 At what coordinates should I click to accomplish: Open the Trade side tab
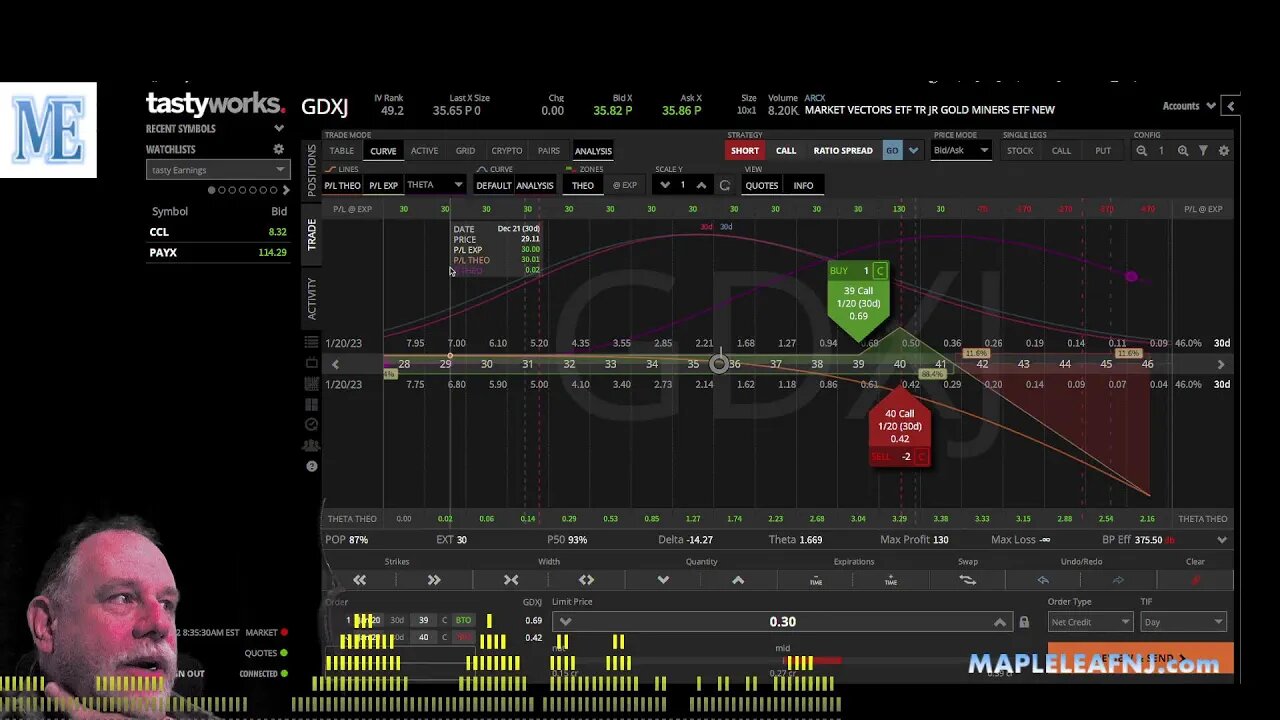(312, 235)
